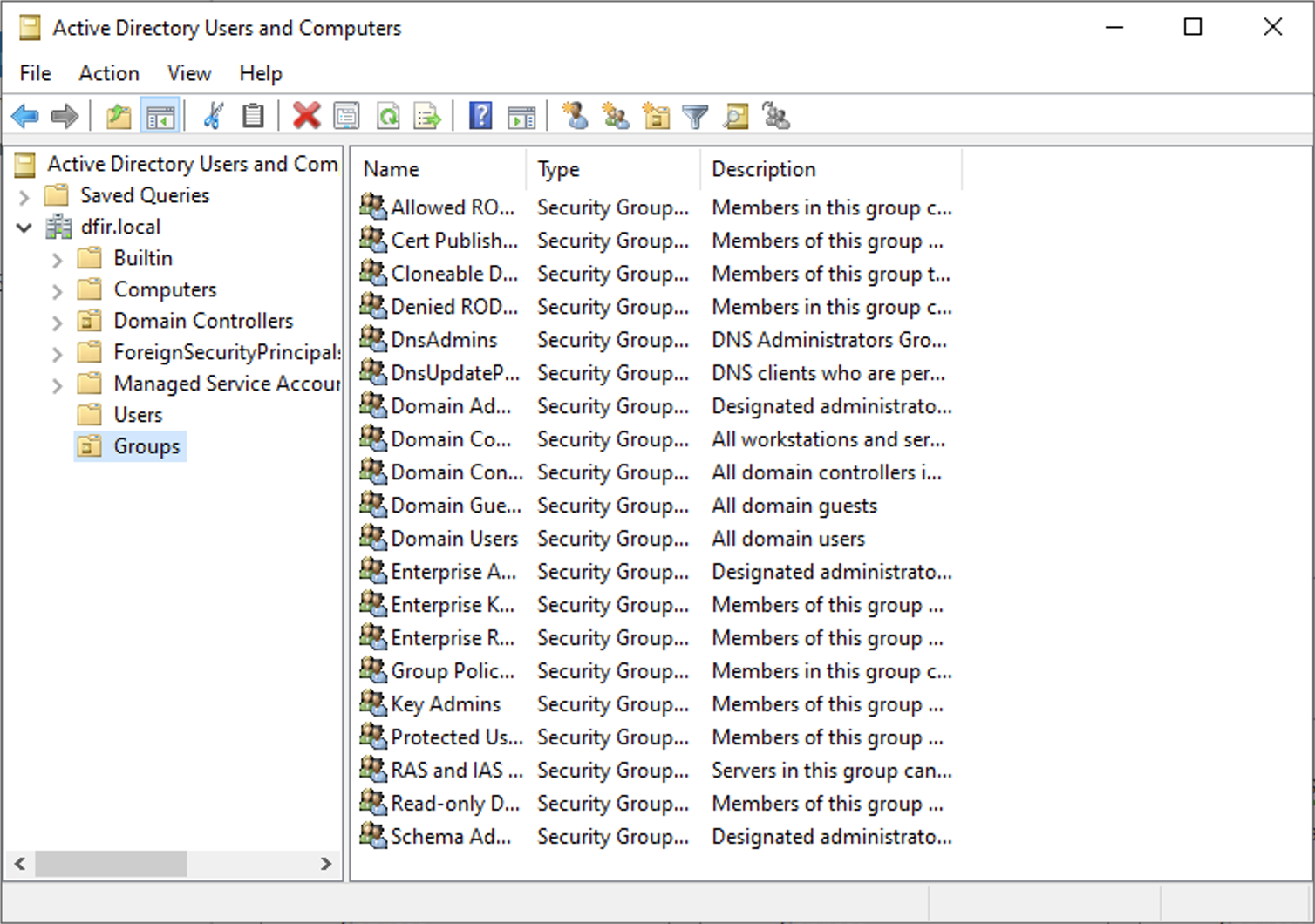Expand the Domain Controllers node
The width and height of the screenshot is (1315, 924).
click(58, 323)
